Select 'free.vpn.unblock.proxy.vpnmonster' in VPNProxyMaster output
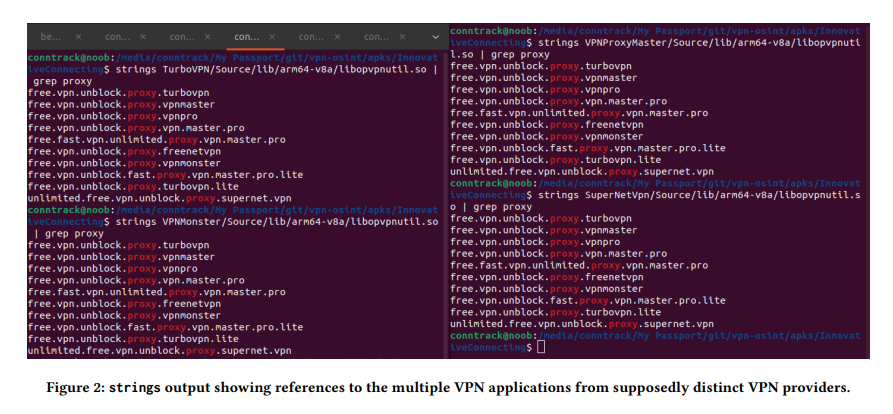The image size is (893, 414). 546,136
